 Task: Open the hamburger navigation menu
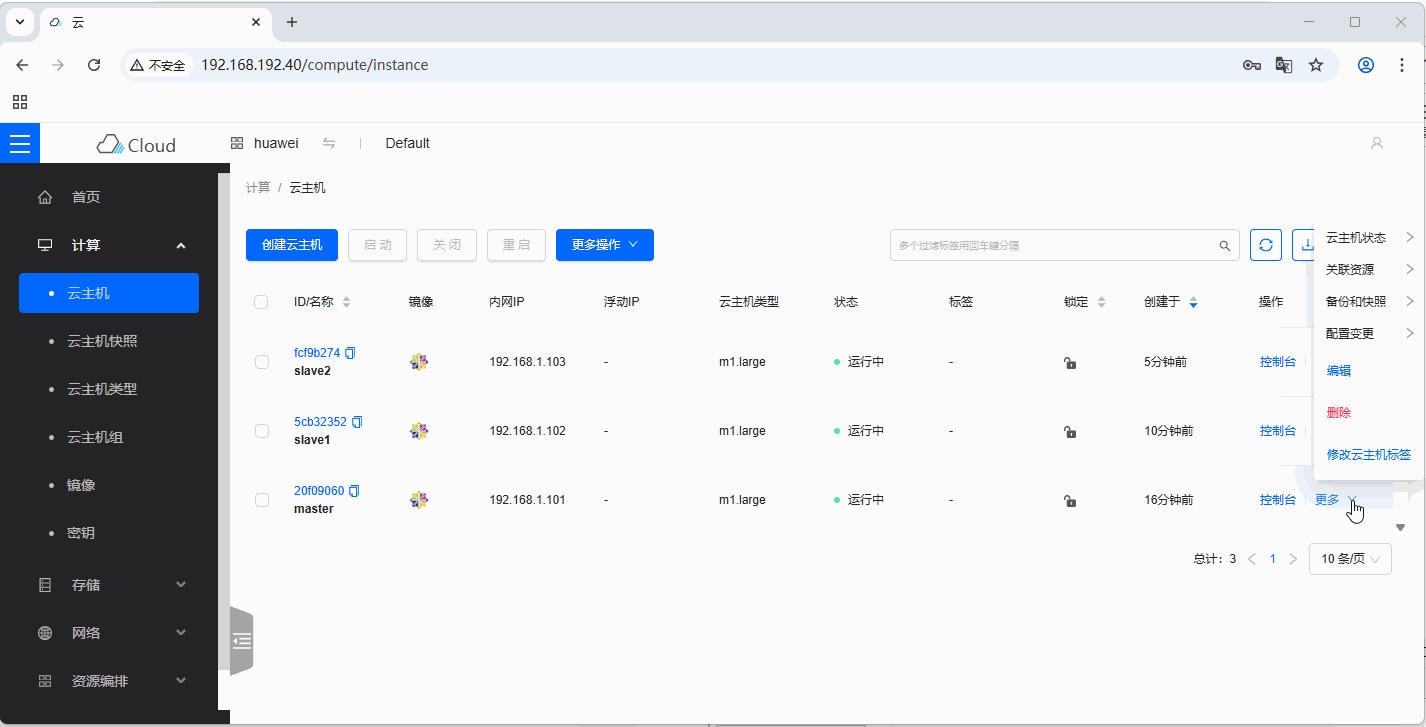[20, 143]
